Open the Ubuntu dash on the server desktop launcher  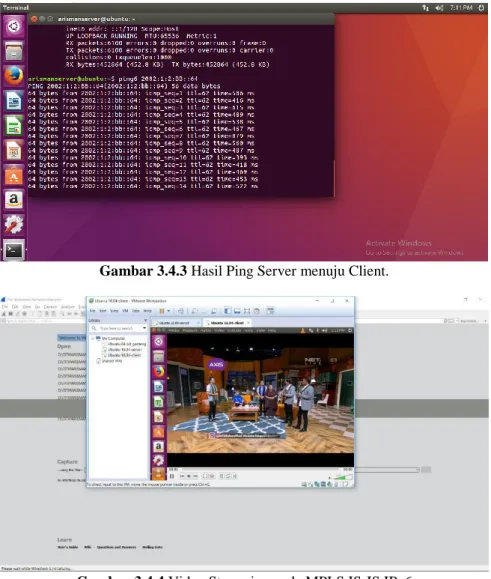coord(14,26)
